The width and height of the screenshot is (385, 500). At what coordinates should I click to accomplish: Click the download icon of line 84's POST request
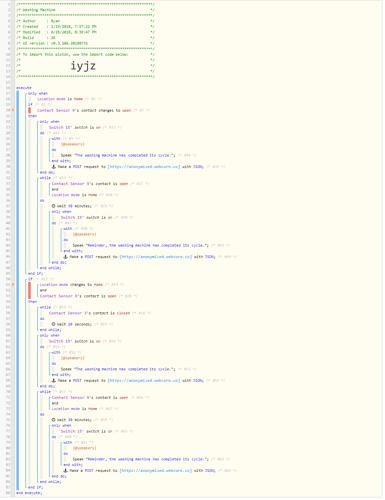click(x=65, y=471)
